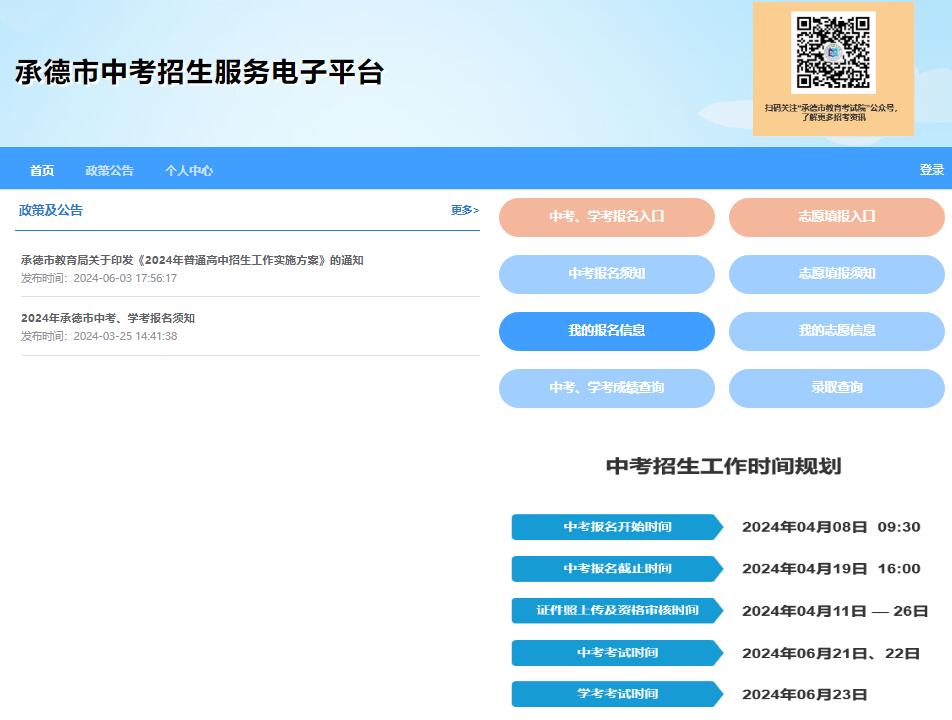The width and height of the screenshot is (952, 720).
Task: Open 中考报名须知 button
Action: click(x=606, y=274)
